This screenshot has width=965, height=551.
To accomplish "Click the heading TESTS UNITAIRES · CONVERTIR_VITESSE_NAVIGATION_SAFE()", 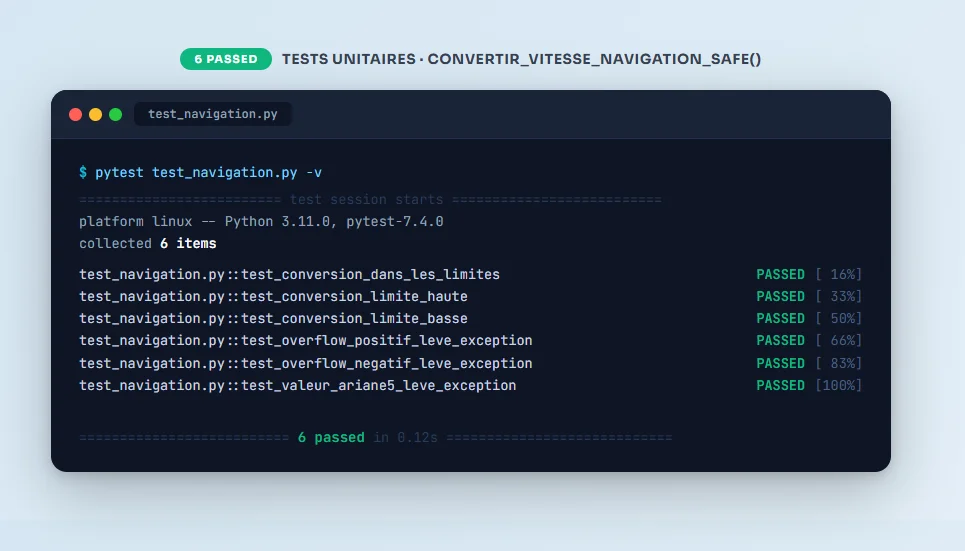I will [x=521, y=59].
